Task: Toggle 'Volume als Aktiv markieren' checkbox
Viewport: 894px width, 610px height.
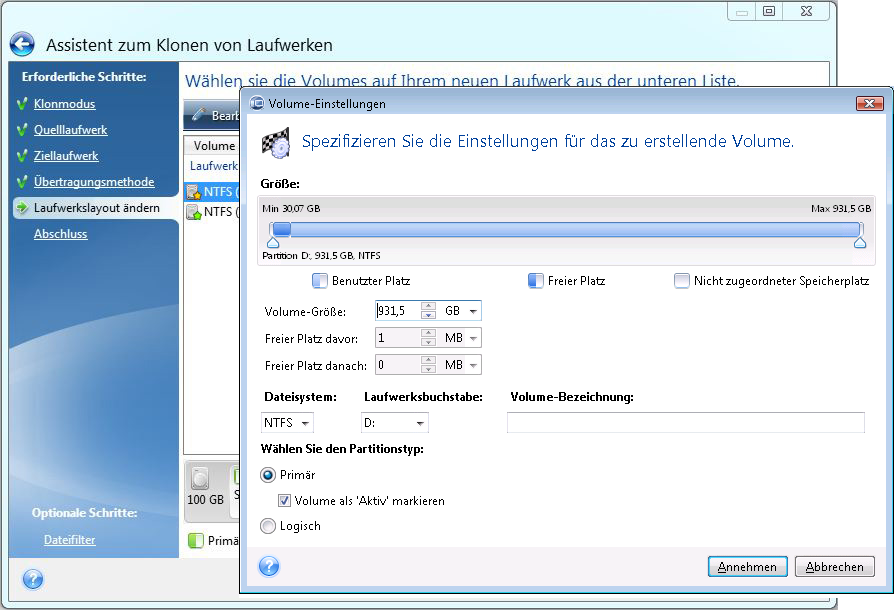Action: tap(285, 501)
